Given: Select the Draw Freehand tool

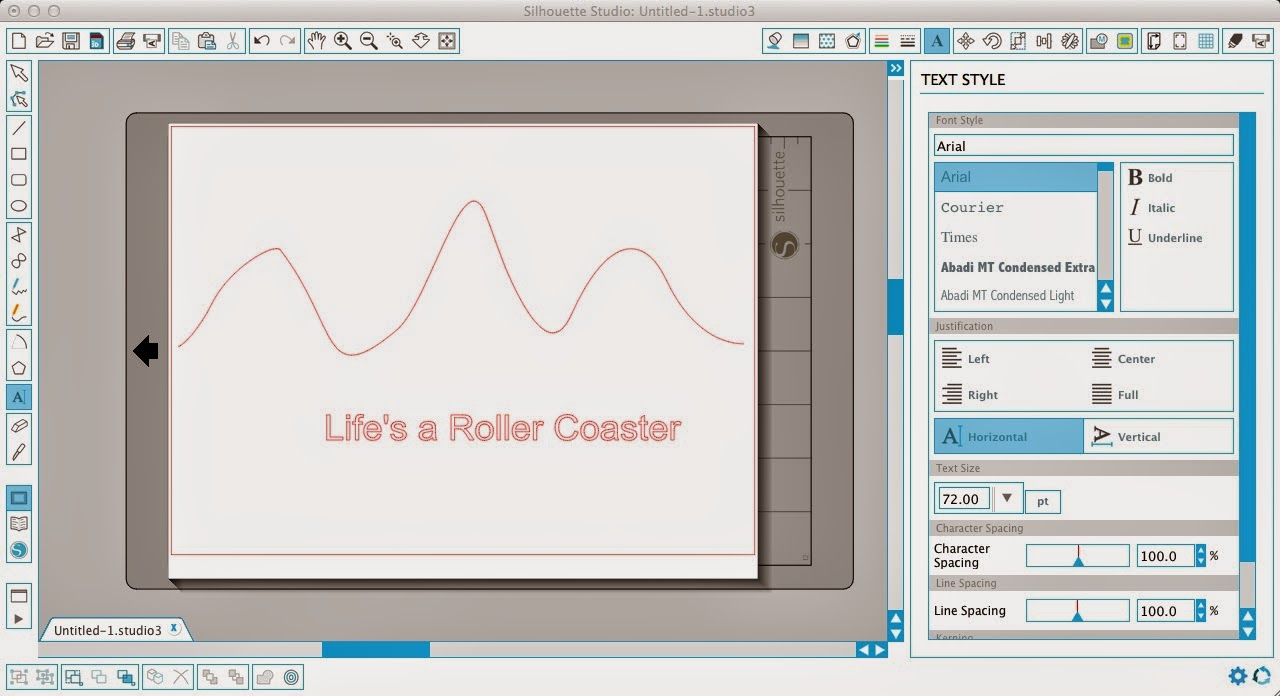Looking at the screenshot, I should point(19,287).
